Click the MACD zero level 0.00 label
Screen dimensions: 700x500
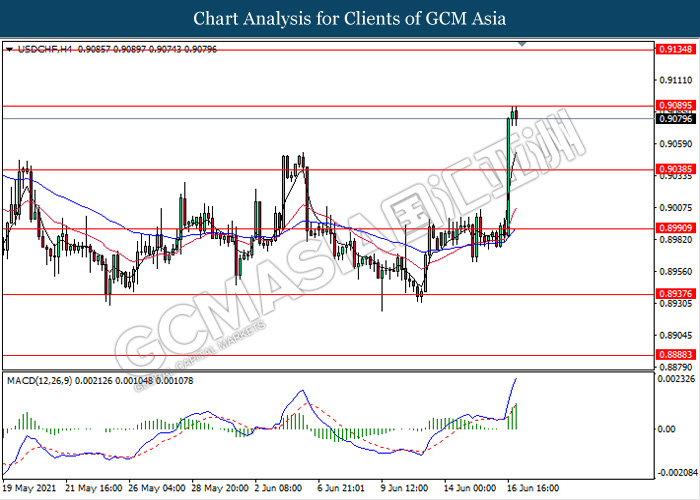click(x=665, y=429)
